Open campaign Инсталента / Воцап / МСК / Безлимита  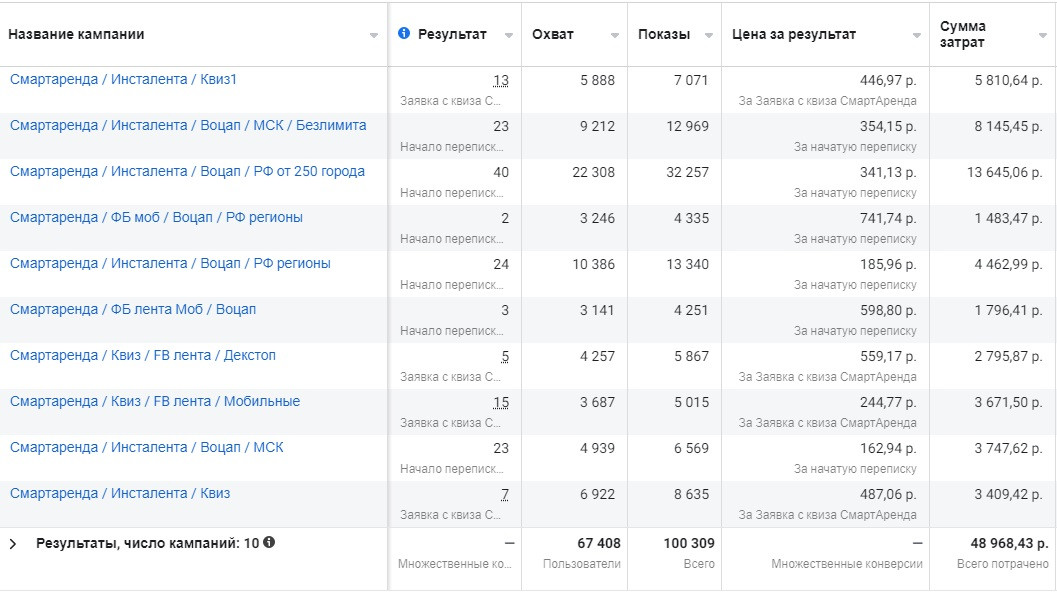188,125
